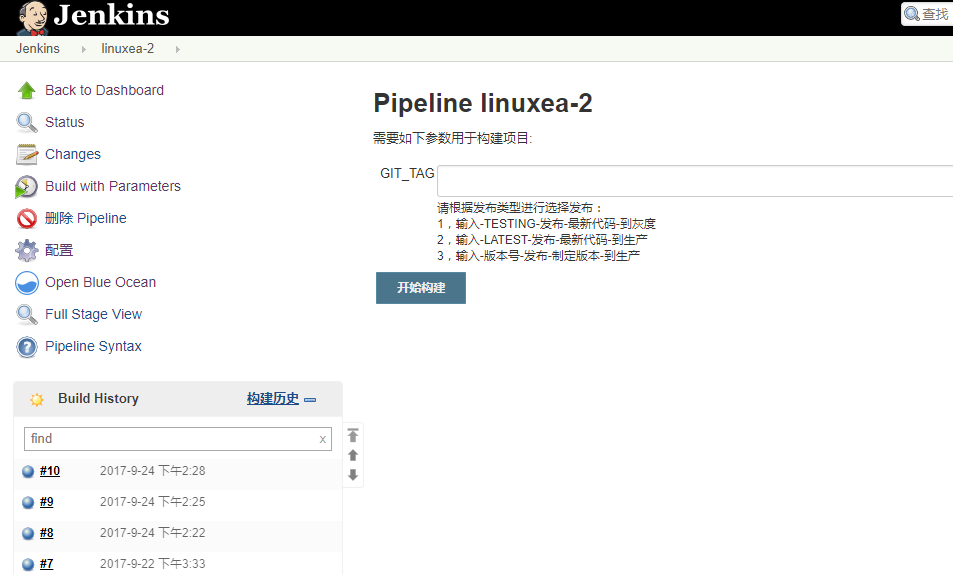Image resolution: width=953 pixels, height=575 pixels.
Task: Click the blue status ball for build #7
Action: [28, 564]
